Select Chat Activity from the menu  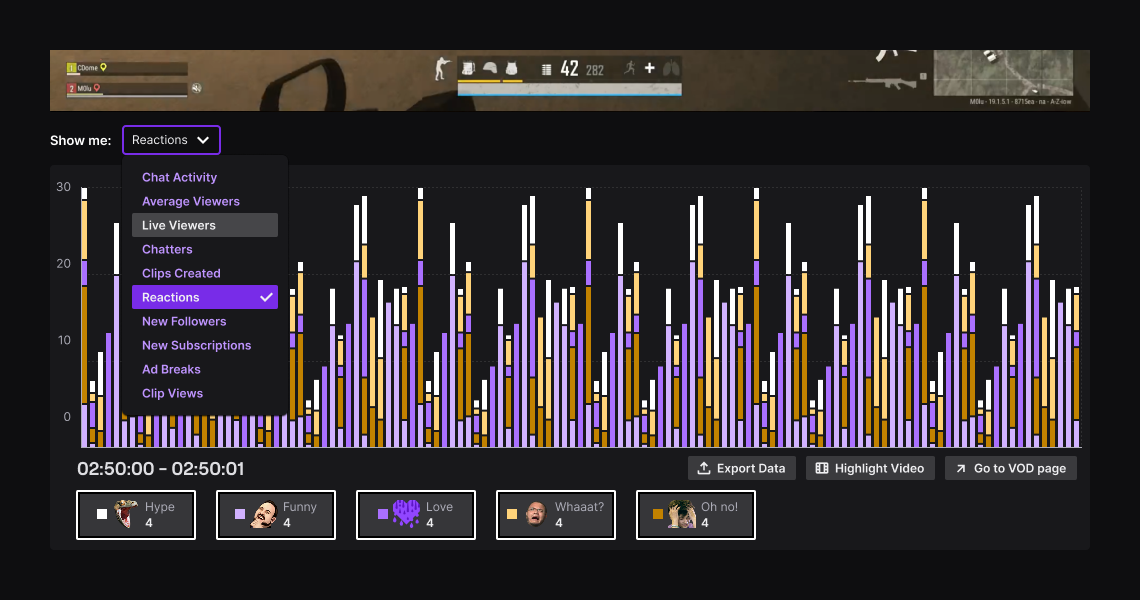coord(179,177)
